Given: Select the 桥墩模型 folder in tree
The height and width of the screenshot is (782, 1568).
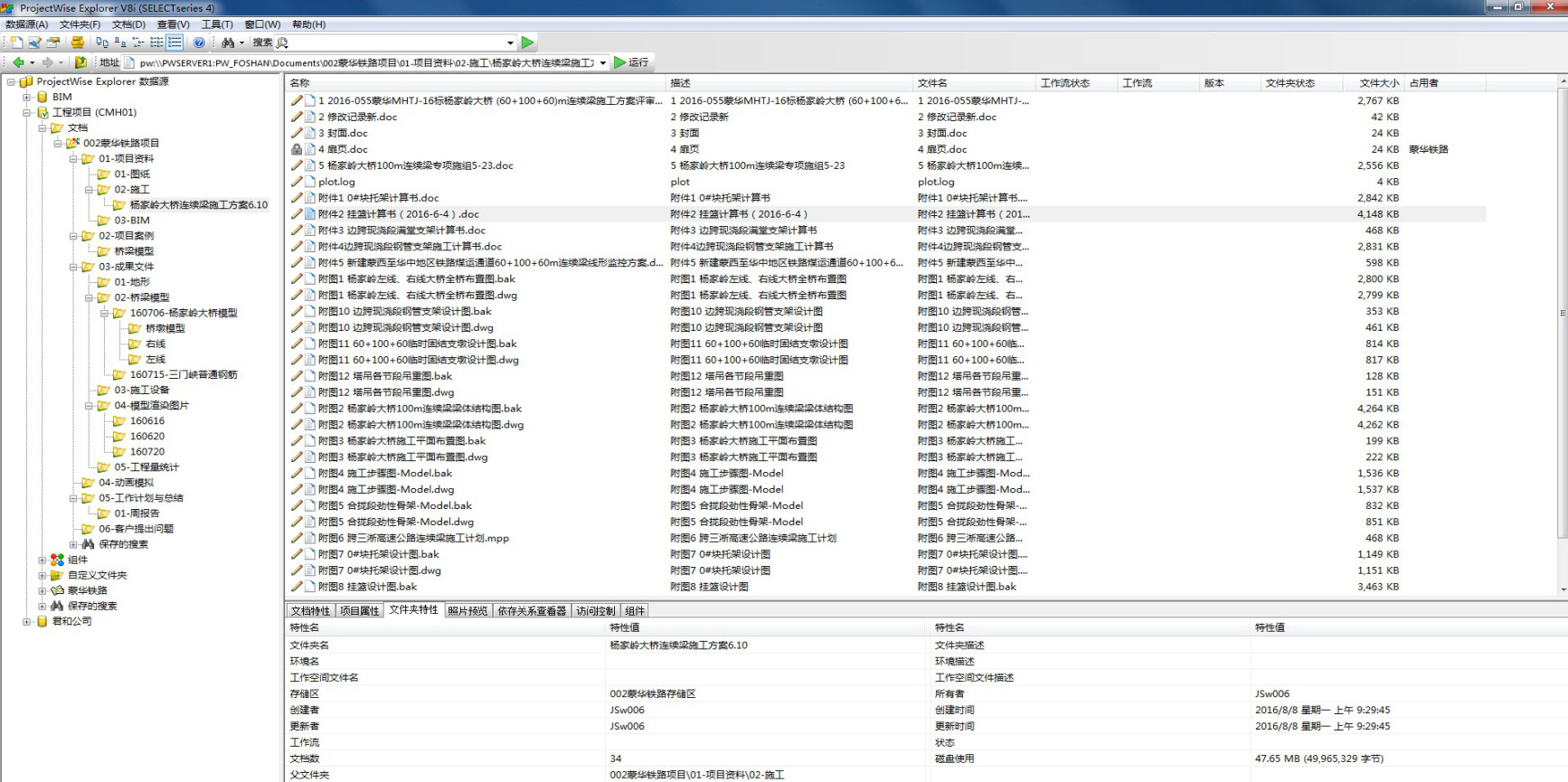Looking at the screenshot, I should tap(165, 328).
